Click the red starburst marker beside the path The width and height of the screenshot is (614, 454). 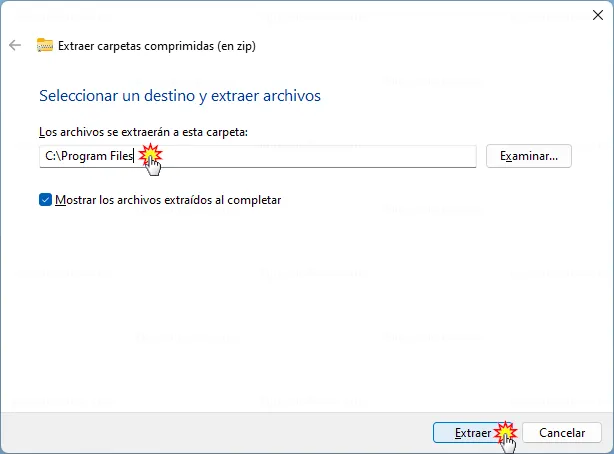click(x=150, y=154)
